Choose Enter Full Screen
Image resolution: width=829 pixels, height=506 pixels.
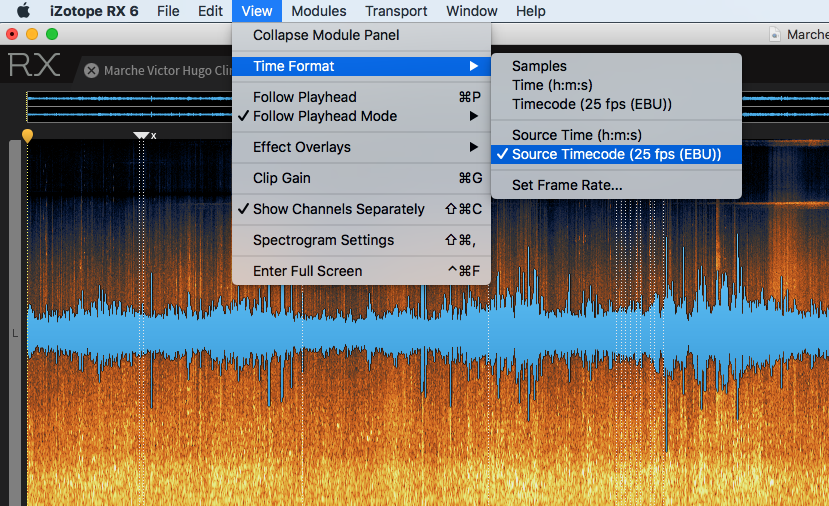(x=362, y=271)
